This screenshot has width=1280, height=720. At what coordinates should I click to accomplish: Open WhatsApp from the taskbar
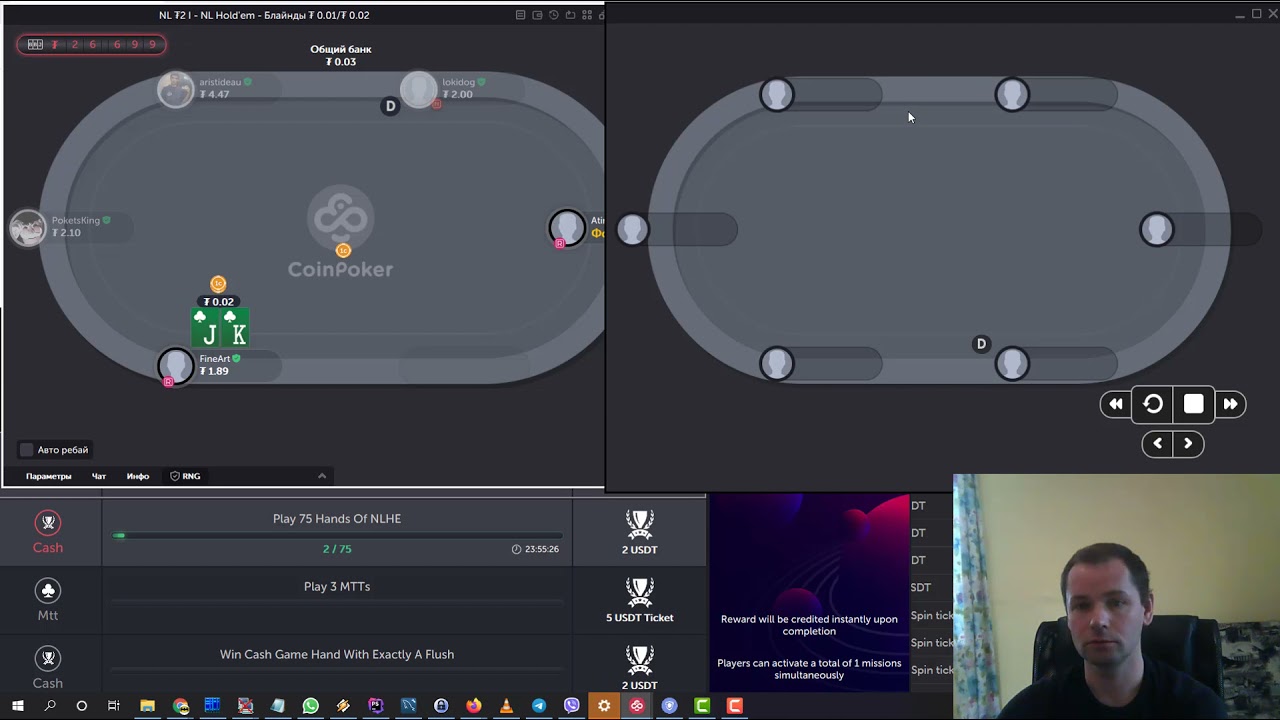(310, 706)
